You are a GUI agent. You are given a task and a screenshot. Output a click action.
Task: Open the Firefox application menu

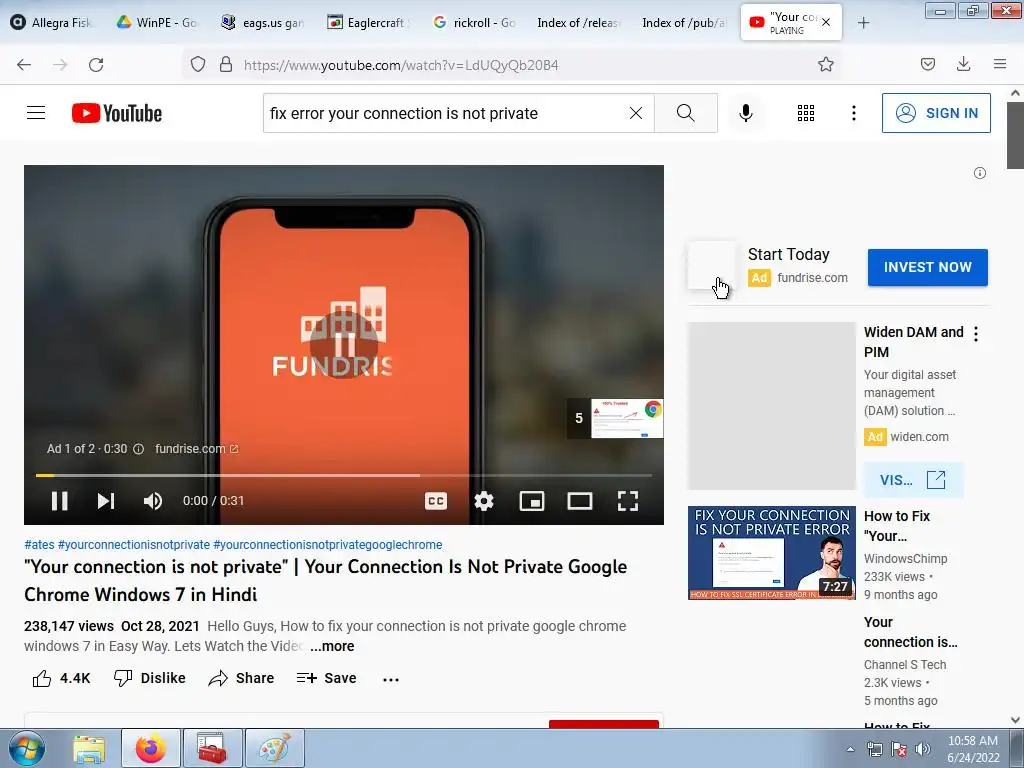pos(1000,64)
